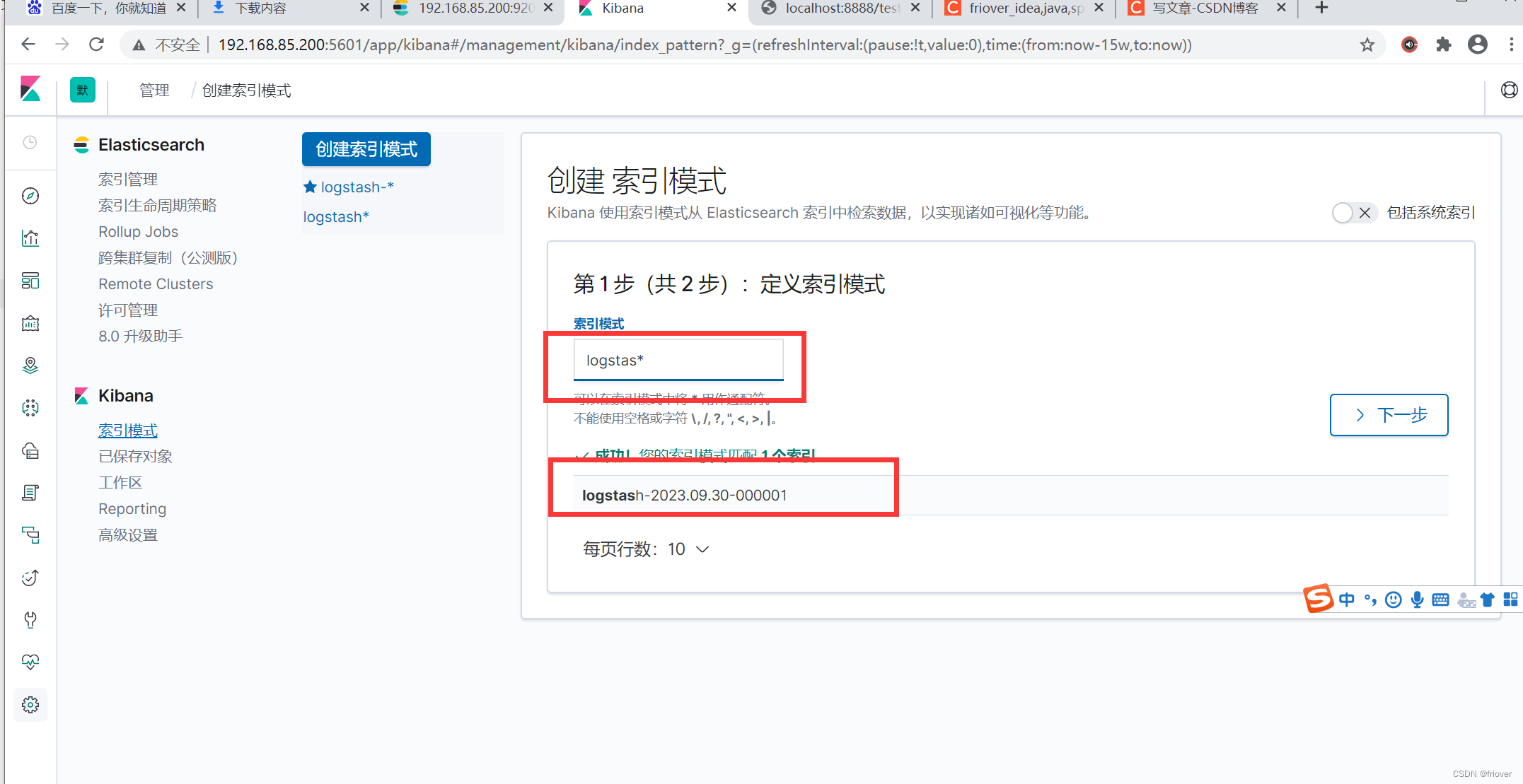This screenshot has width=1523, height=784.
Task: Open Infrastructure icon in sidebar
Action: [x=30, y=450]
